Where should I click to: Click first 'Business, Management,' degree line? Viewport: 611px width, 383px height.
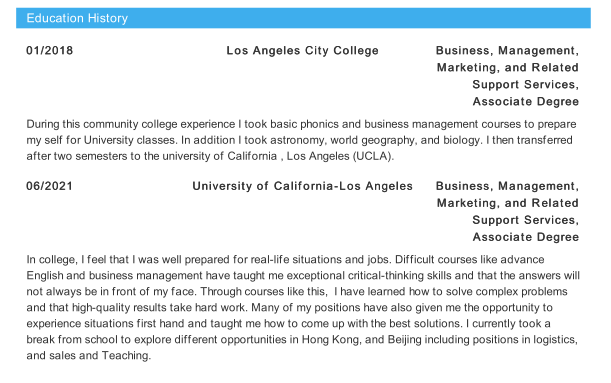tap(507, 51)
